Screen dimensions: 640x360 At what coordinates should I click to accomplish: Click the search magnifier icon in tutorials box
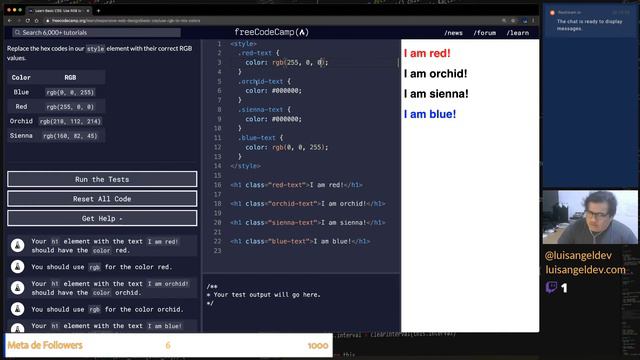pyautogui.click(x=17, y=32)
